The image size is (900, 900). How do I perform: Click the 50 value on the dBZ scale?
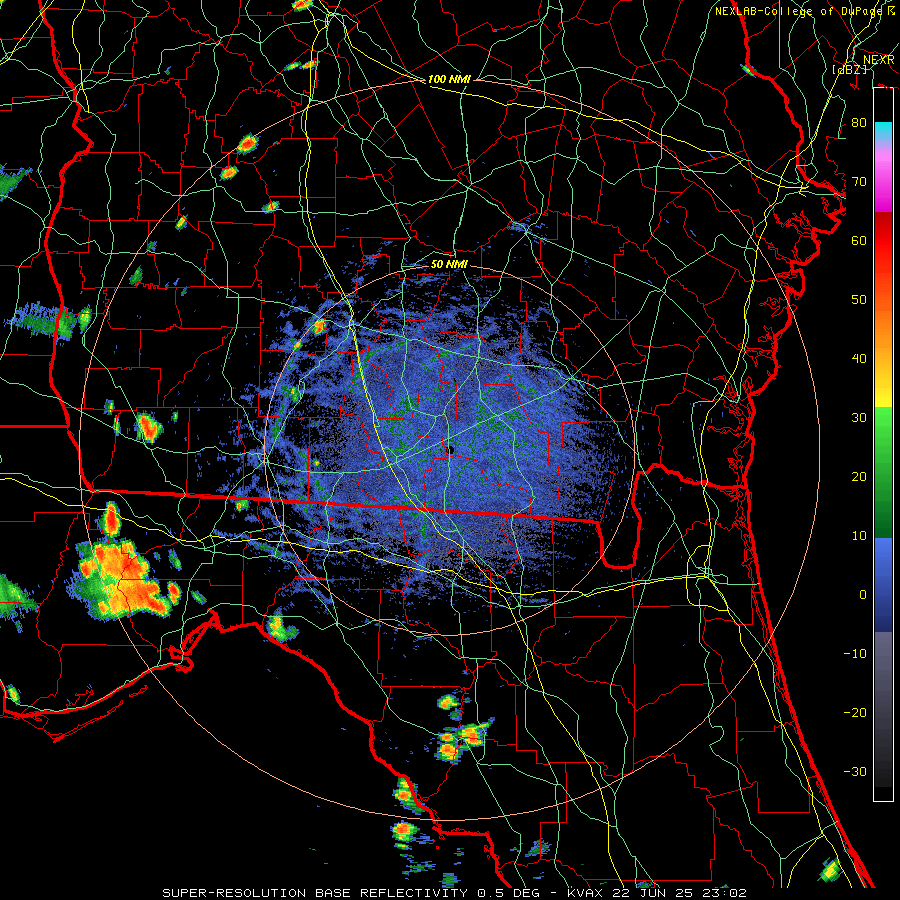point(859,300)
